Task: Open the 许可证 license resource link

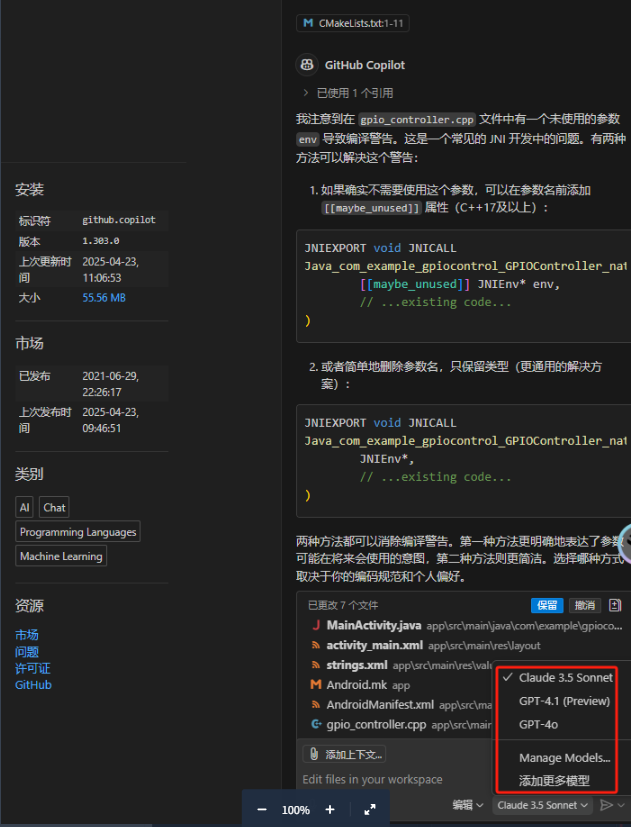Action: pyautogui.click(x=33, y=668)
